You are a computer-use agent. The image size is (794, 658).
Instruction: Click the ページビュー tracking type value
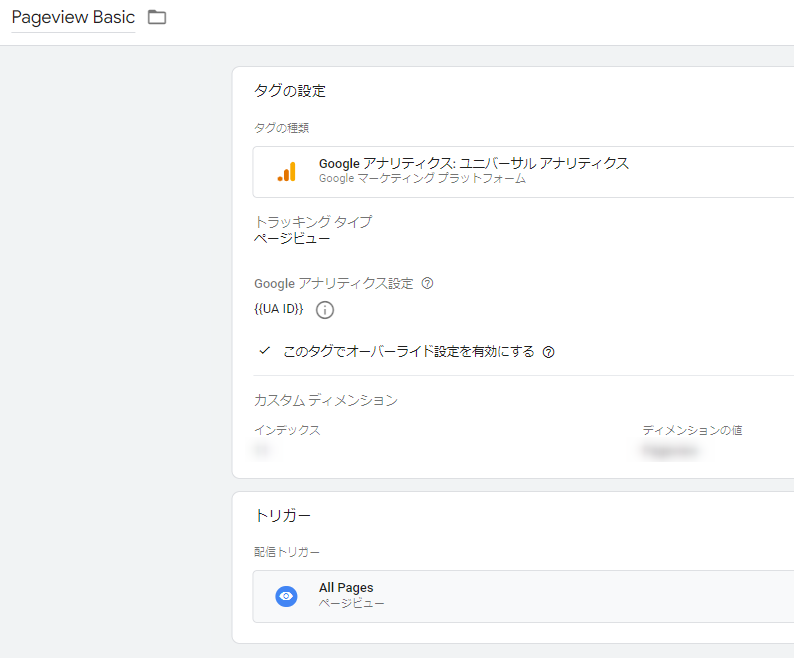(292, 239)
